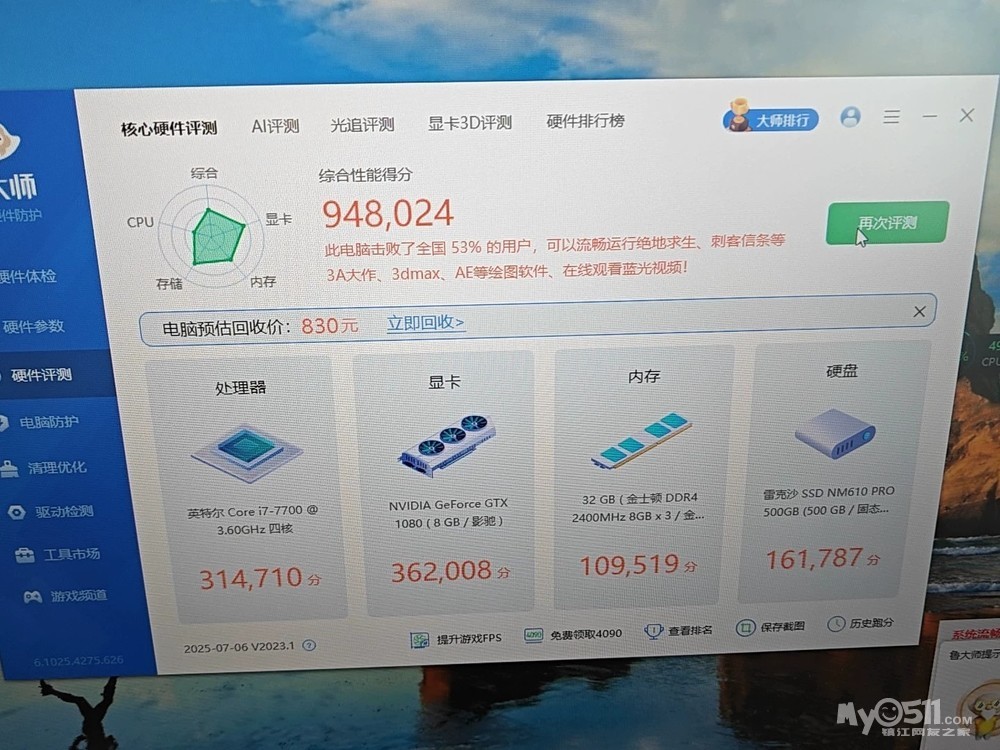Image resolution: width=1000 pixels, height=750 pixels.
Task: Open 历史跑分 history clock icon
Action: (836, 625)
